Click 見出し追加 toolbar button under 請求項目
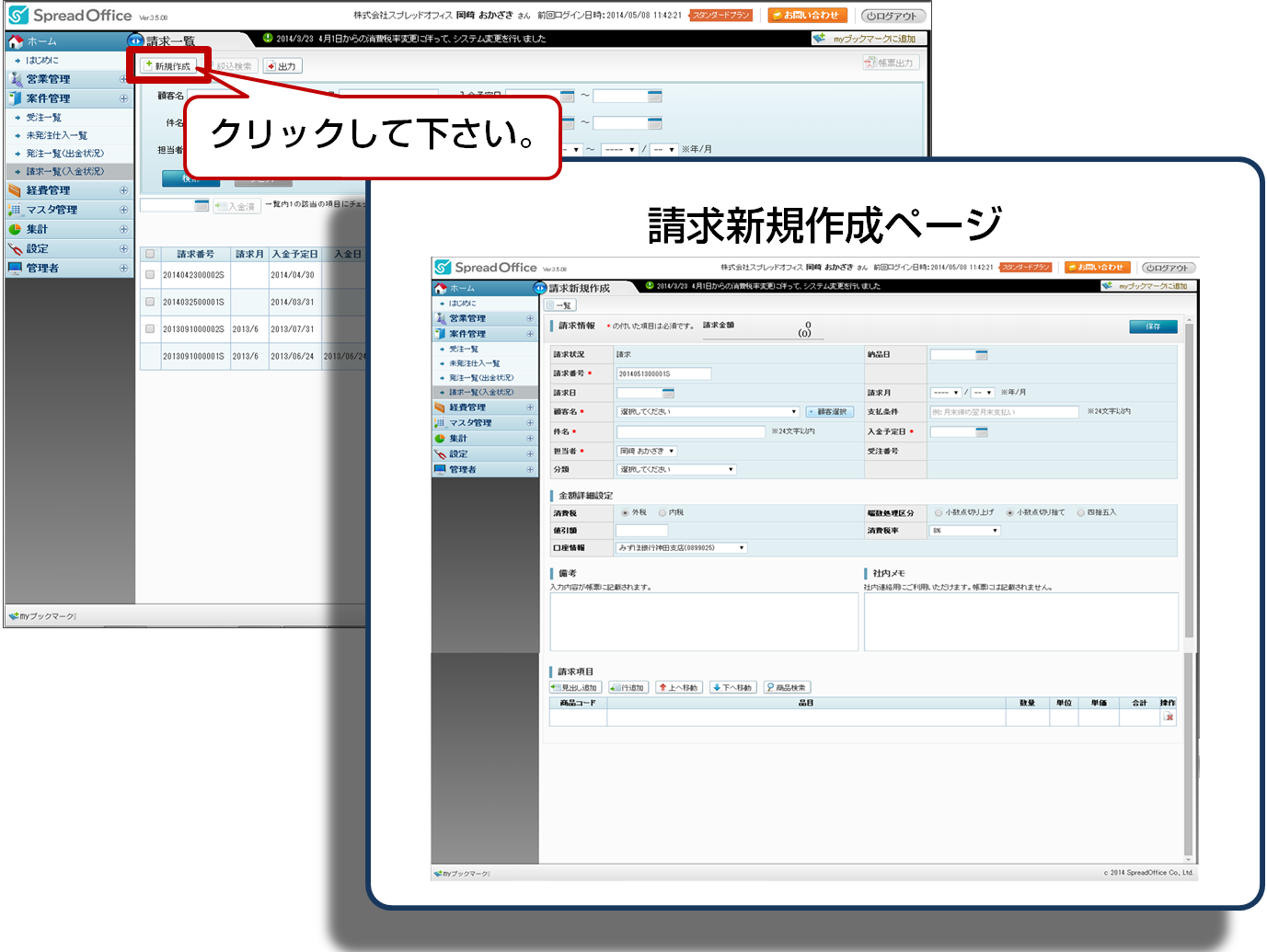The width and height of the screenshot is (1267, 952). pos(575,688)
